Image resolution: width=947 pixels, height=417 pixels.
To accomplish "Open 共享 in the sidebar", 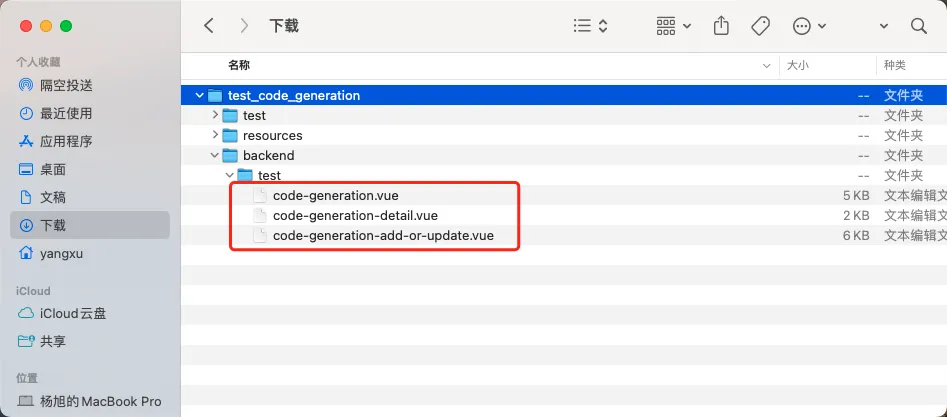I will [x=53, y=341].
